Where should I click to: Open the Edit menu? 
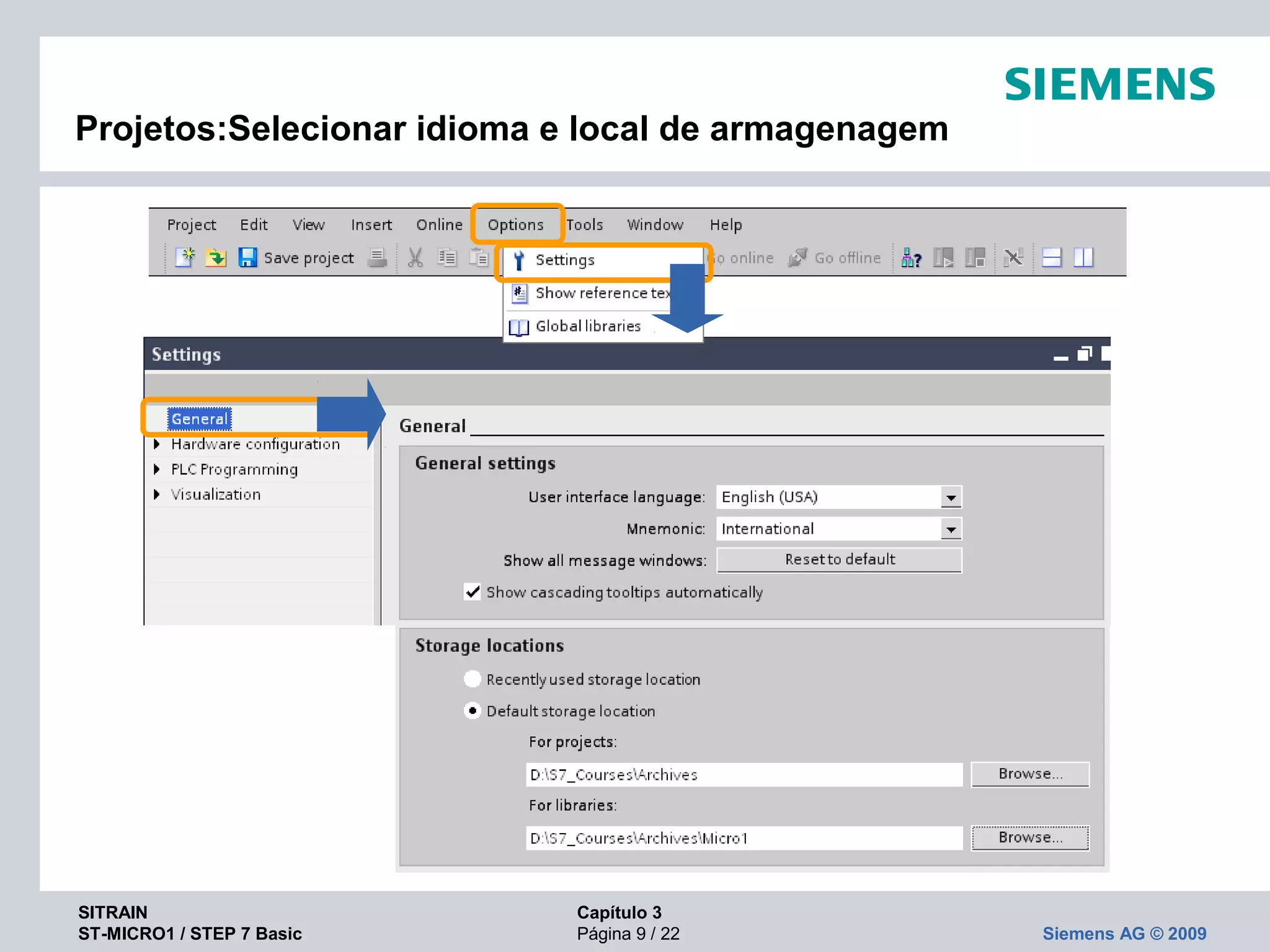click(x=254, y=225)
